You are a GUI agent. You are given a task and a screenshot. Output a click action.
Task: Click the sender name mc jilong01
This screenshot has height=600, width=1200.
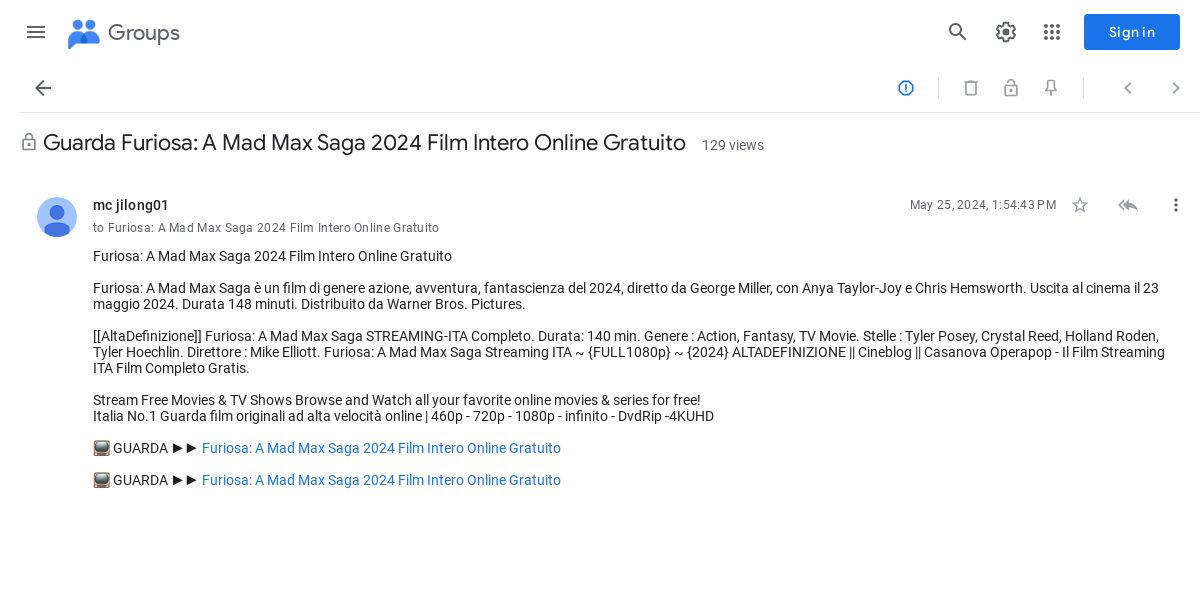pyautogui.click(x=131, y=205)
